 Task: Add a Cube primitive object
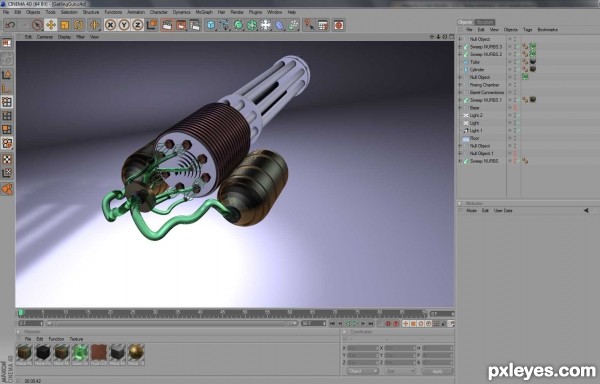[x=210, y=25]
